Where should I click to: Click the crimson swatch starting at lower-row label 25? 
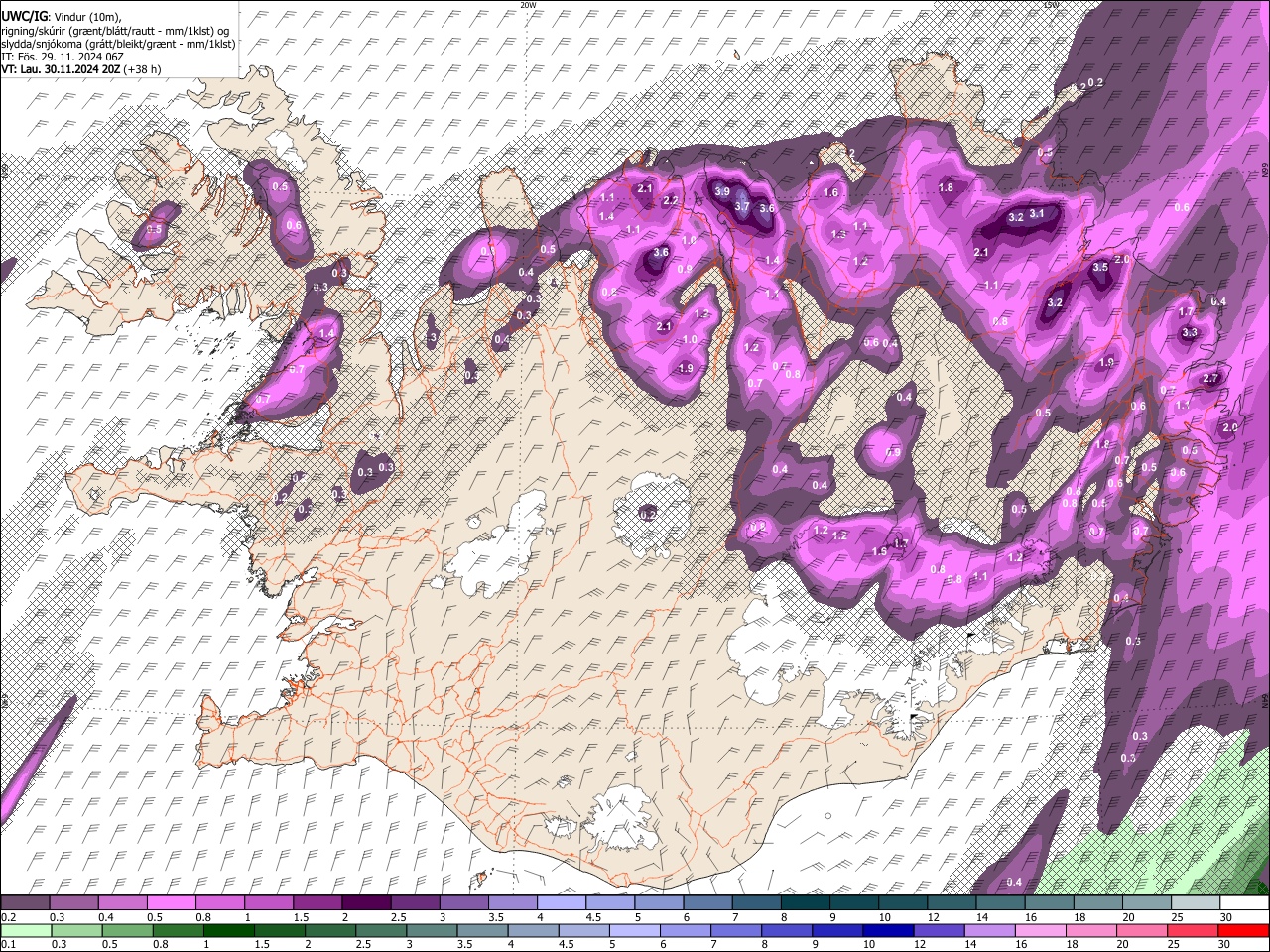[x=1193, y=931]
